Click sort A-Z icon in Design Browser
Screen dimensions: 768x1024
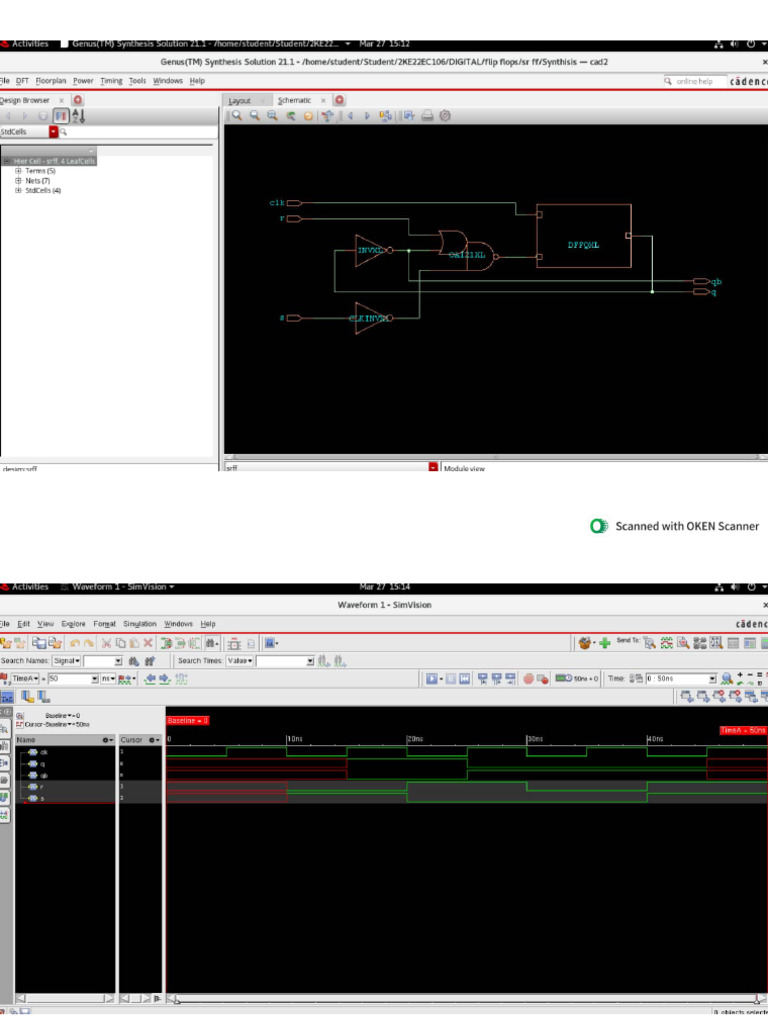78,116
